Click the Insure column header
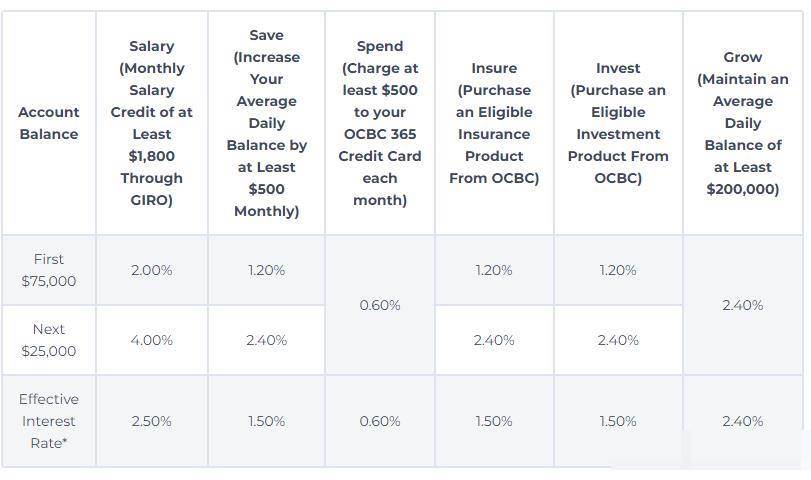This screenshot has height=480, width=811. [494, 123]
